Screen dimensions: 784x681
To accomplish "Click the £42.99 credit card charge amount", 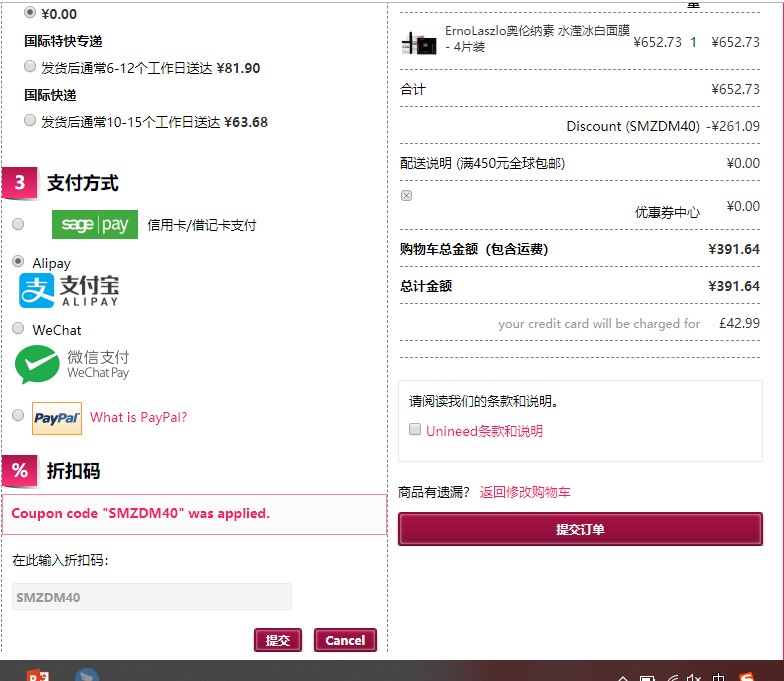I will tap(739, 324).
